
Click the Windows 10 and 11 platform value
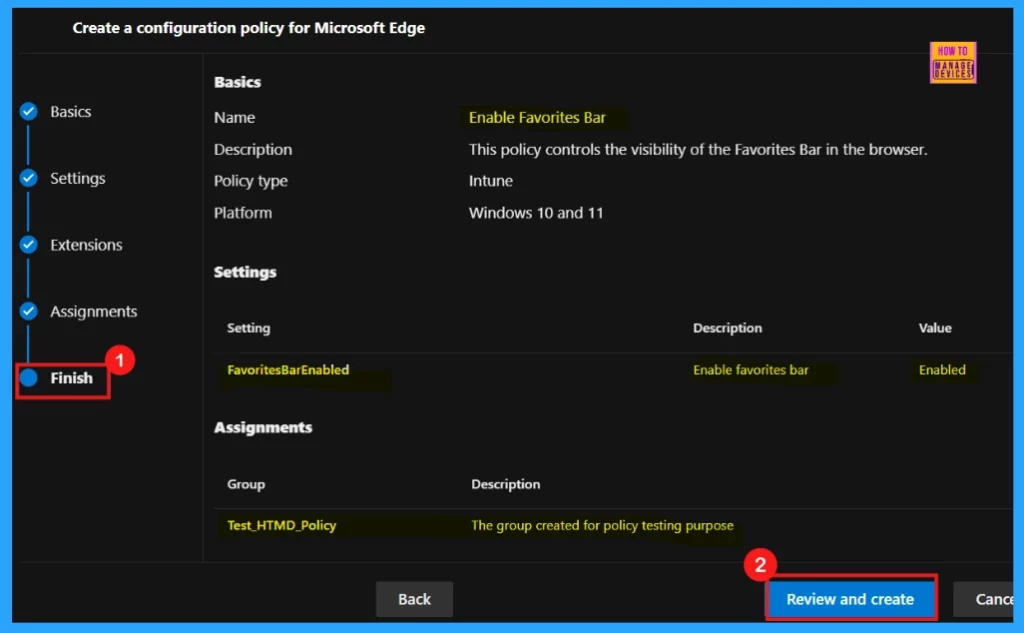[x=536, y=213]
